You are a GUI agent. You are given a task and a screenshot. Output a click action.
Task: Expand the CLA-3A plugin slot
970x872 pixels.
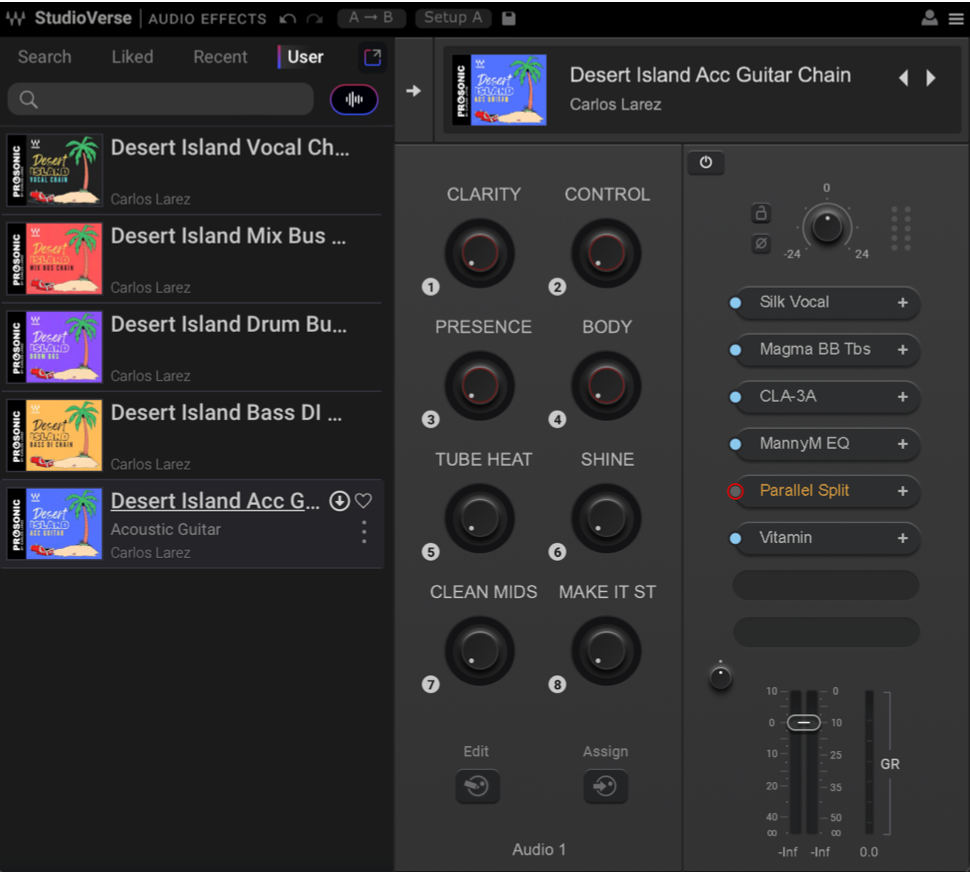click(x=902, y=397)
